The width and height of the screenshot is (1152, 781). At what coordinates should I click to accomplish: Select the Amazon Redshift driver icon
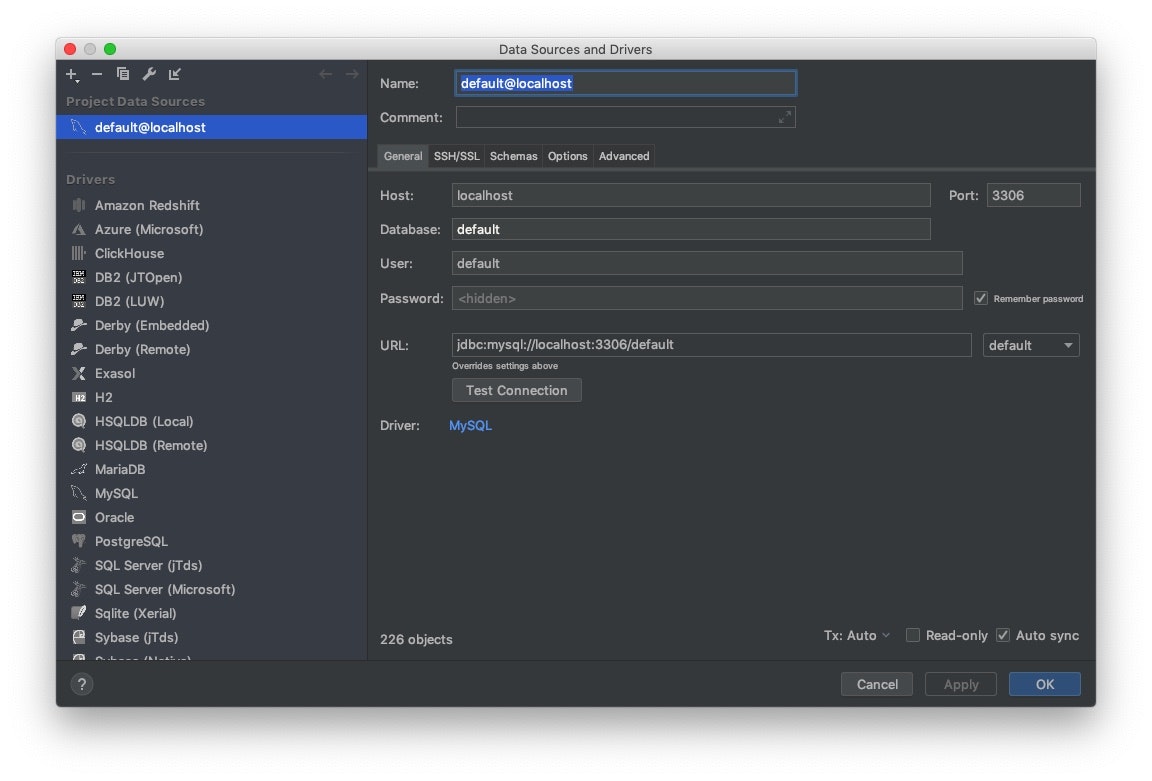point(79,205)
